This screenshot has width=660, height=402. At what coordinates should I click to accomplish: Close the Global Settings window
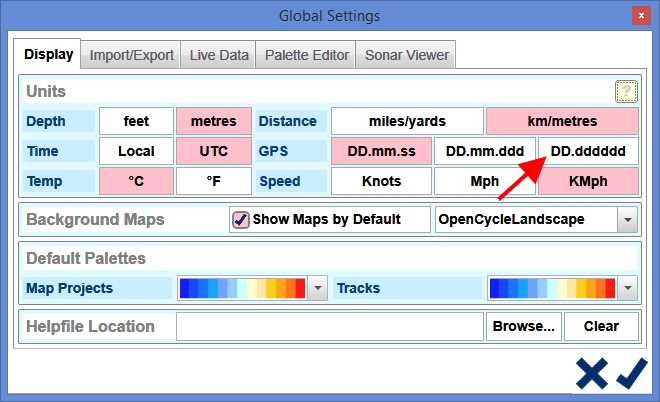click(x=638, y=15)
